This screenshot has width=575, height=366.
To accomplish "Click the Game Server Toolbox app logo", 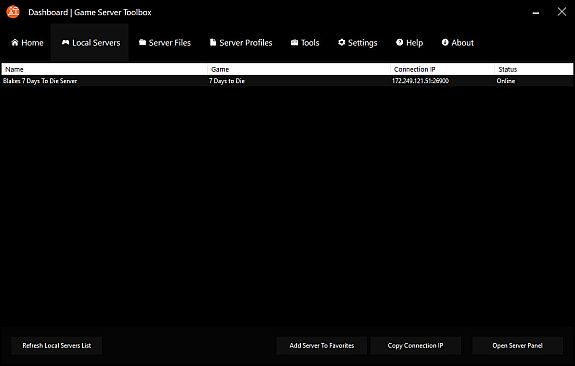I will click(x=13, y=12).
